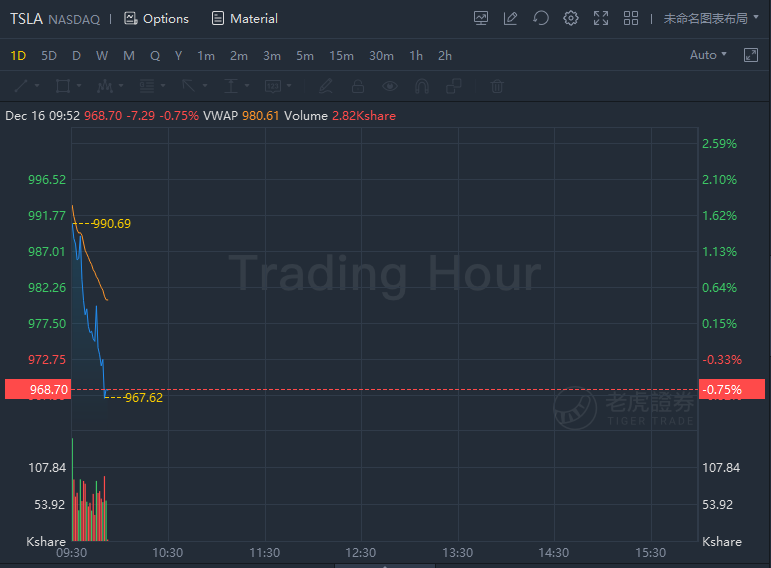This screenshot has width=771, height=568.
Task: Select the 123 price label tool
Action: 273,87
